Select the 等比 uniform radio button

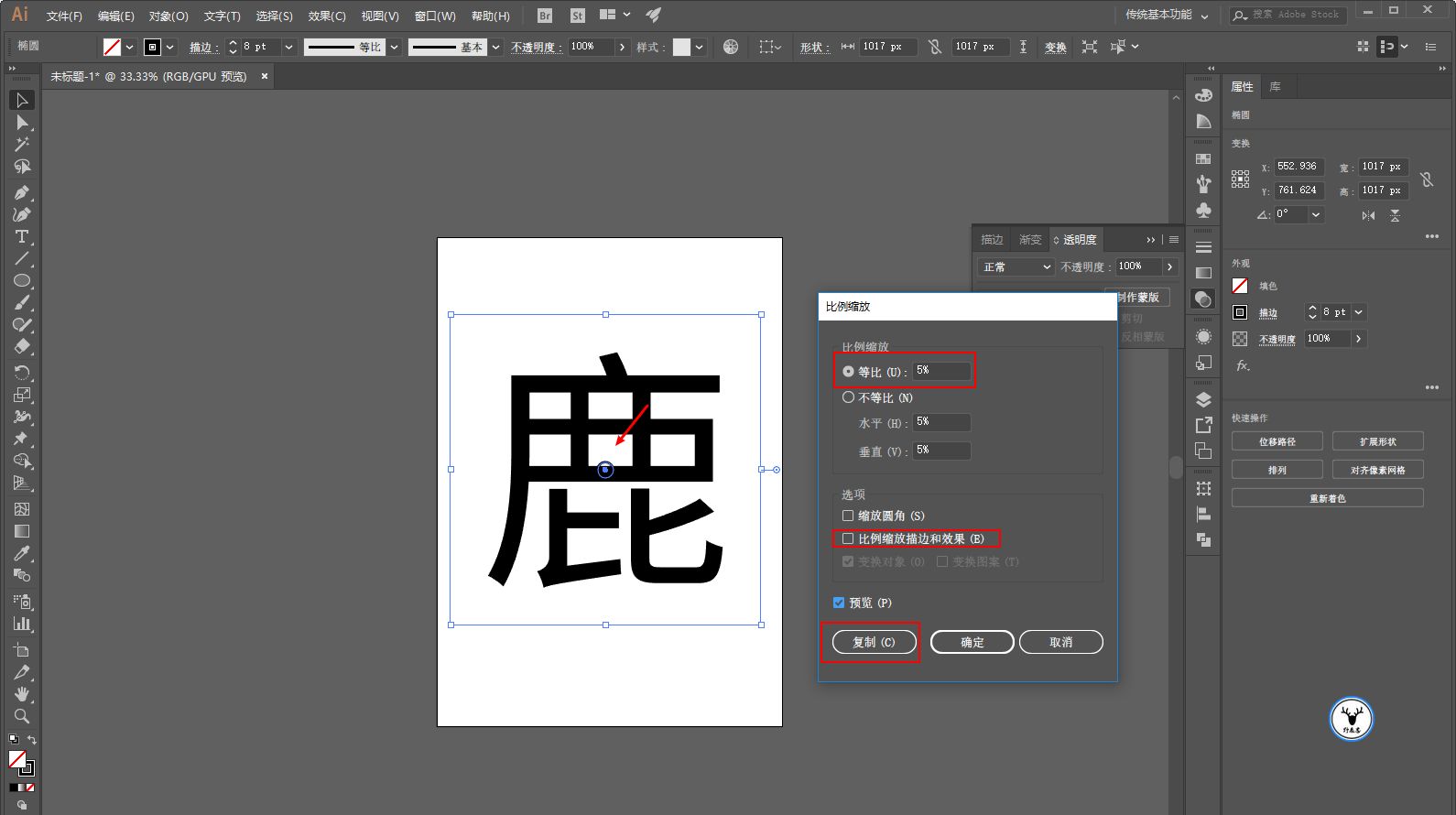(x=848, y=372)
